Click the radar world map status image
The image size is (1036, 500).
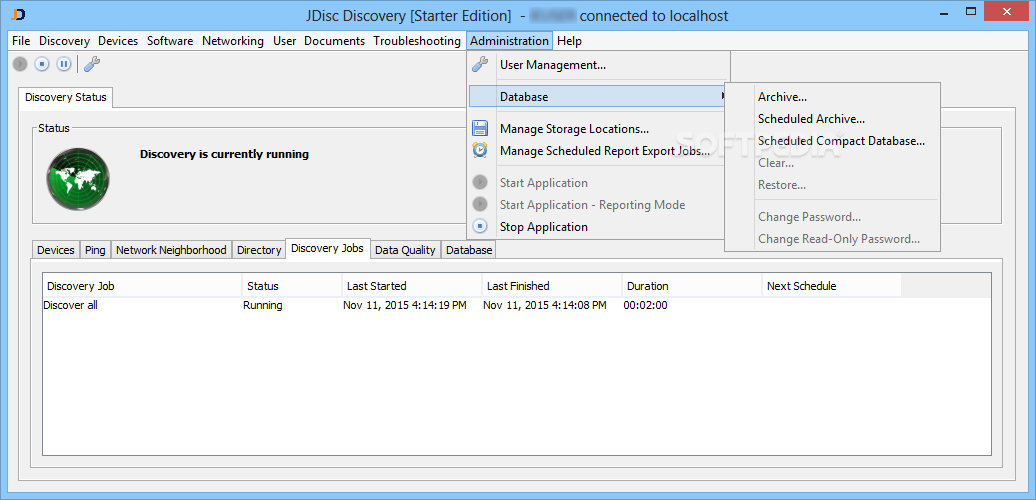click(78, 179)
